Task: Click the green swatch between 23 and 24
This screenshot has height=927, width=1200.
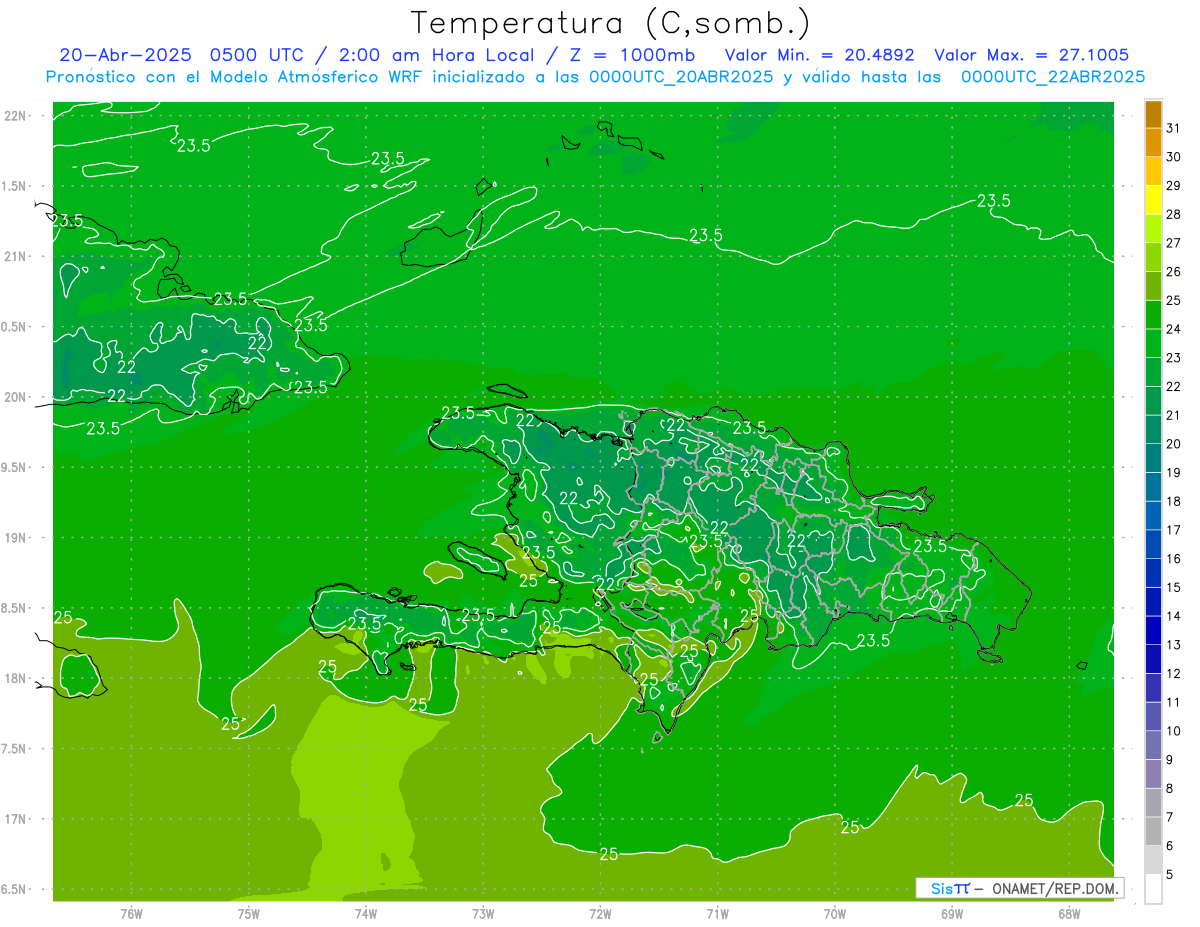Action: (1153, 343)
